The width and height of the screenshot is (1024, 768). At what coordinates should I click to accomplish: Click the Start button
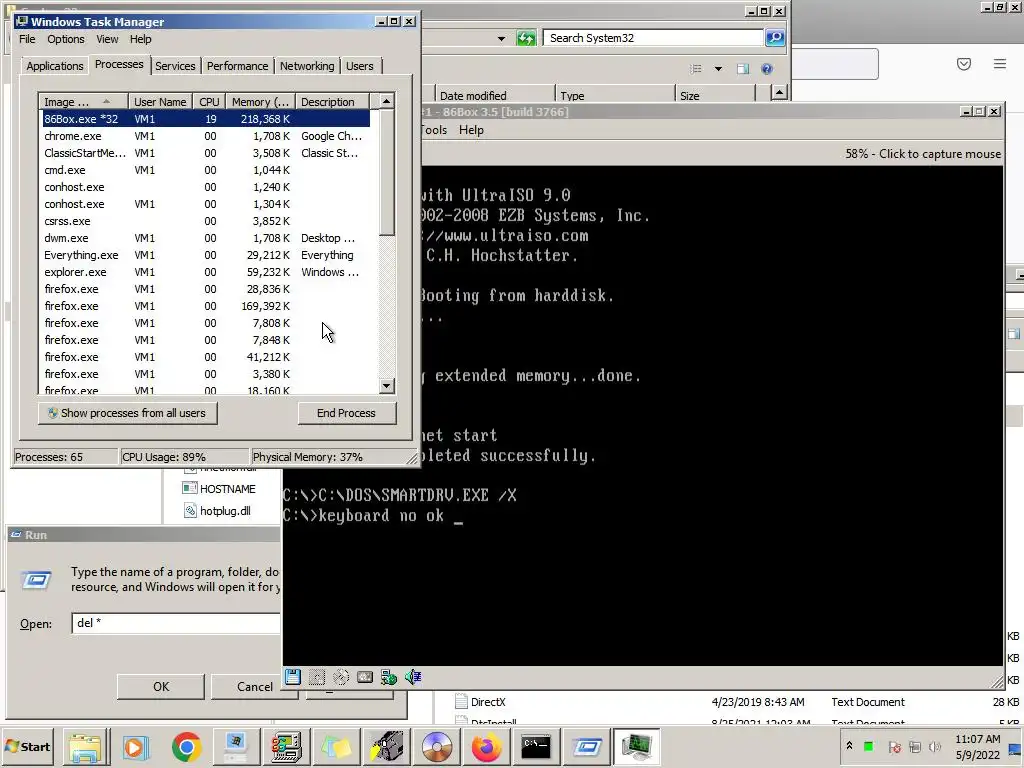pyautogui.click(x=28, y=746)
